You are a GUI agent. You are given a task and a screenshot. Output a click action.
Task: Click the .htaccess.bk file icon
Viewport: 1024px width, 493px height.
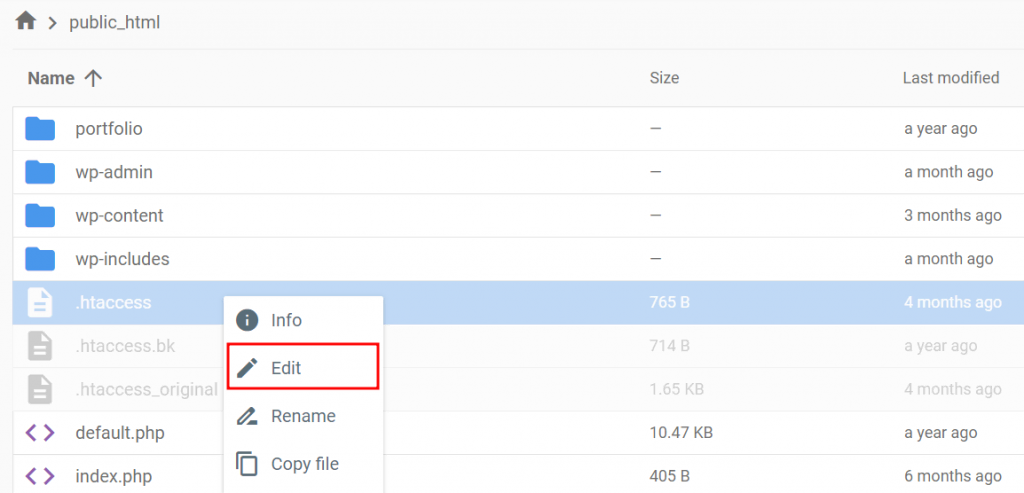pos(40,346)
